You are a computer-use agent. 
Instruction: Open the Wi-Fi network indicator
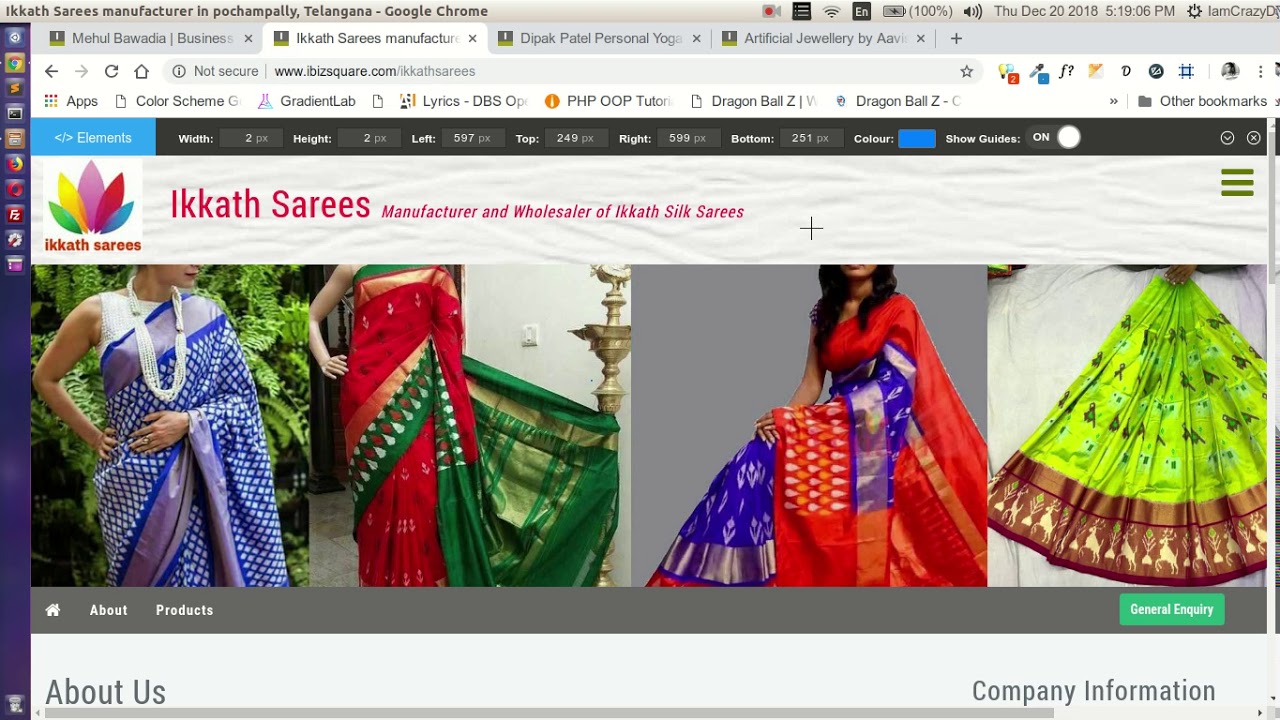[832, 11]
